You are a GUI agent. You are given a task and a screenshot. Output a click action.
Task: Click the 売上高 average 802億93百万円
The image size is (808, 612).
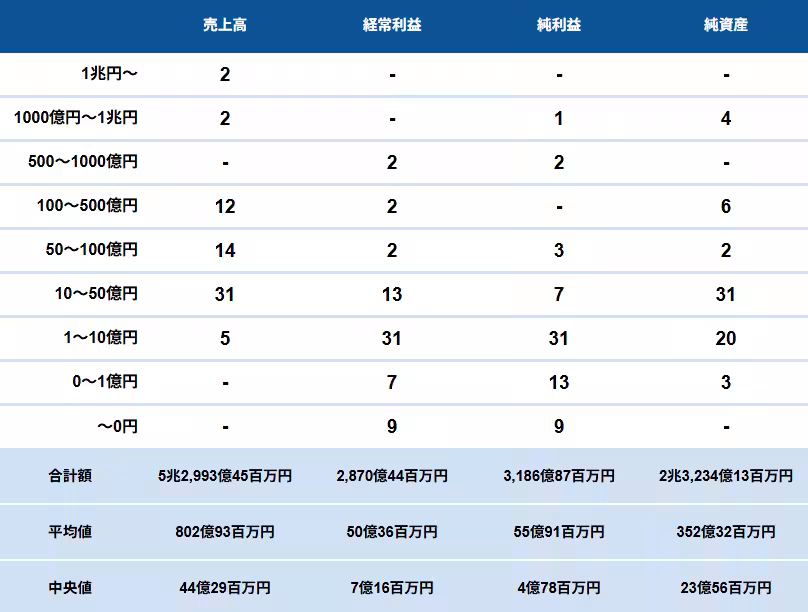[225, 532]
